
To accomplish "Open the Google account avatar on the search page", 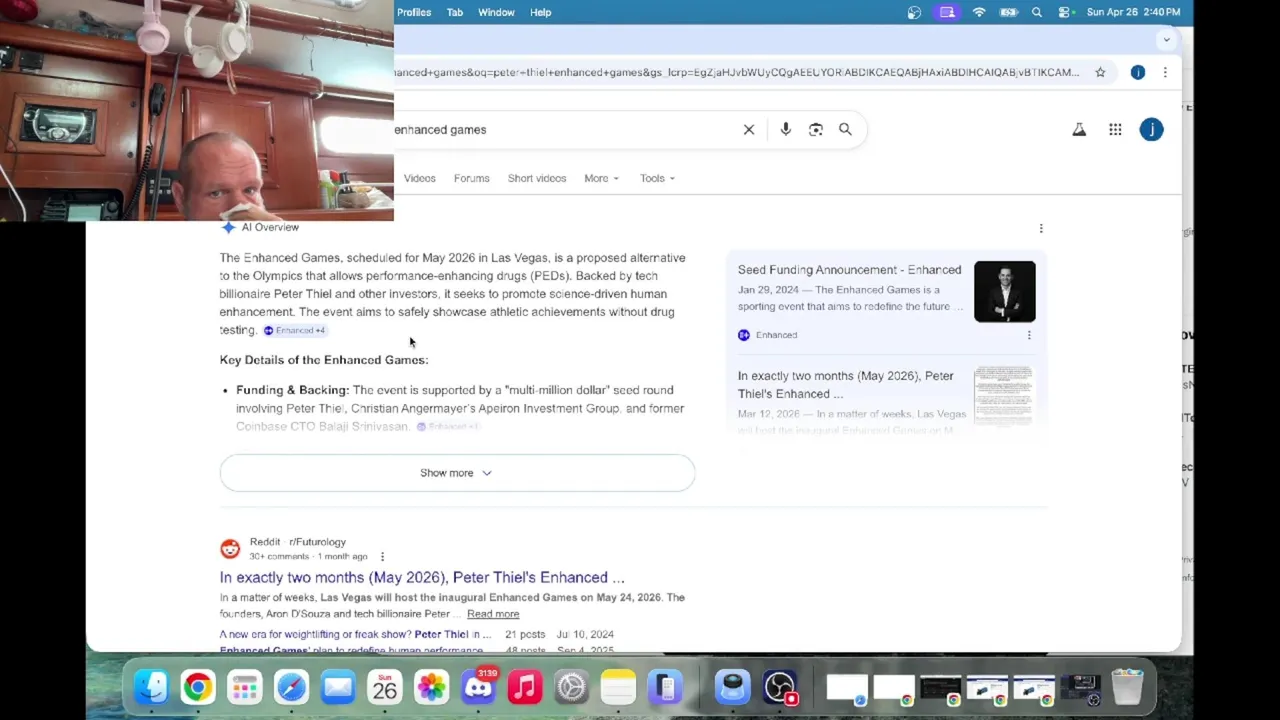I will (1152, 129).
